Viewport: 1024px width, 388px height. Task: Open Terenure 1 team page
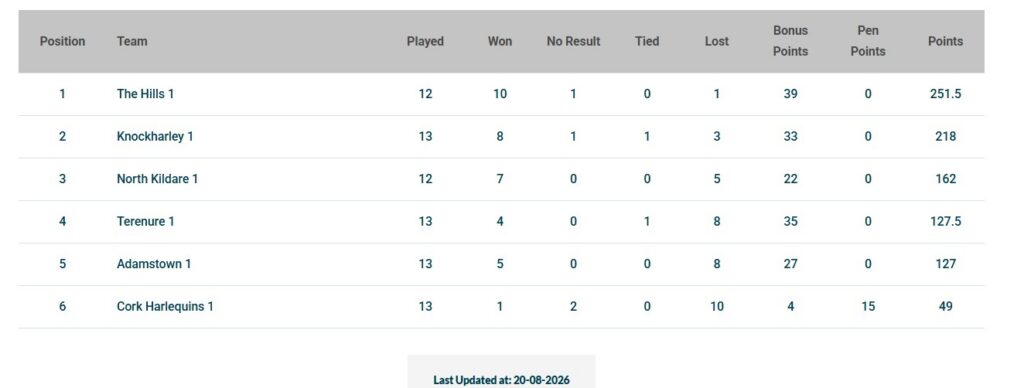tap(146, 221)
